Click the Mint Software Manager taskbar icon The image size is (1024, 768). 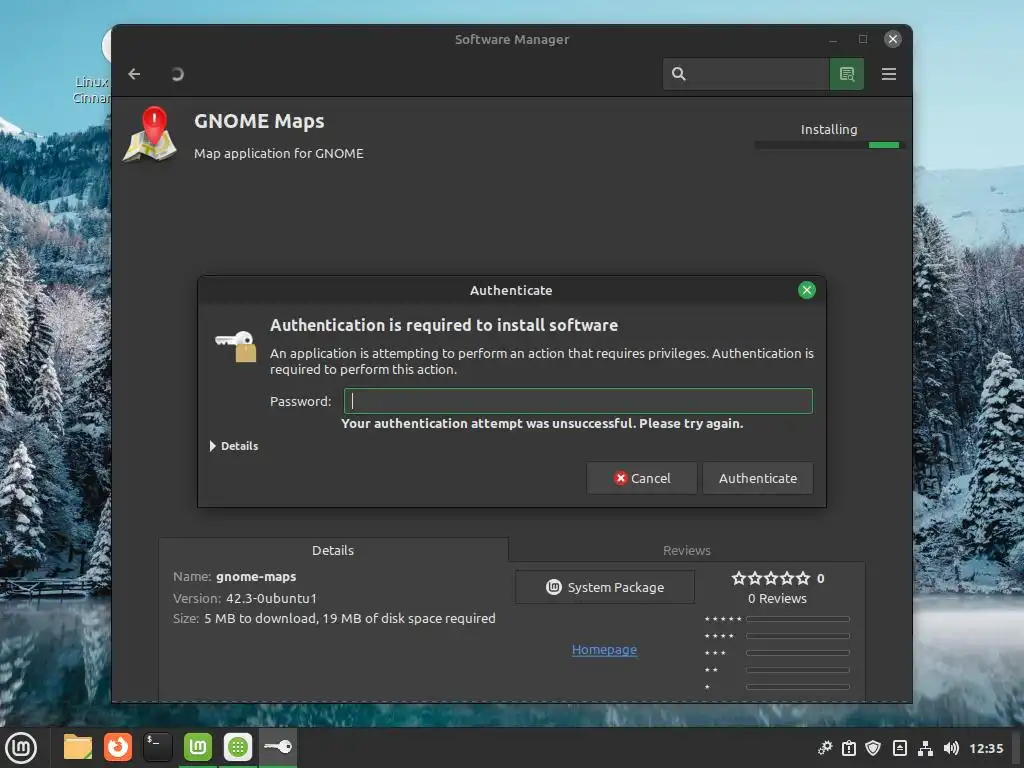tap(198, 747)
